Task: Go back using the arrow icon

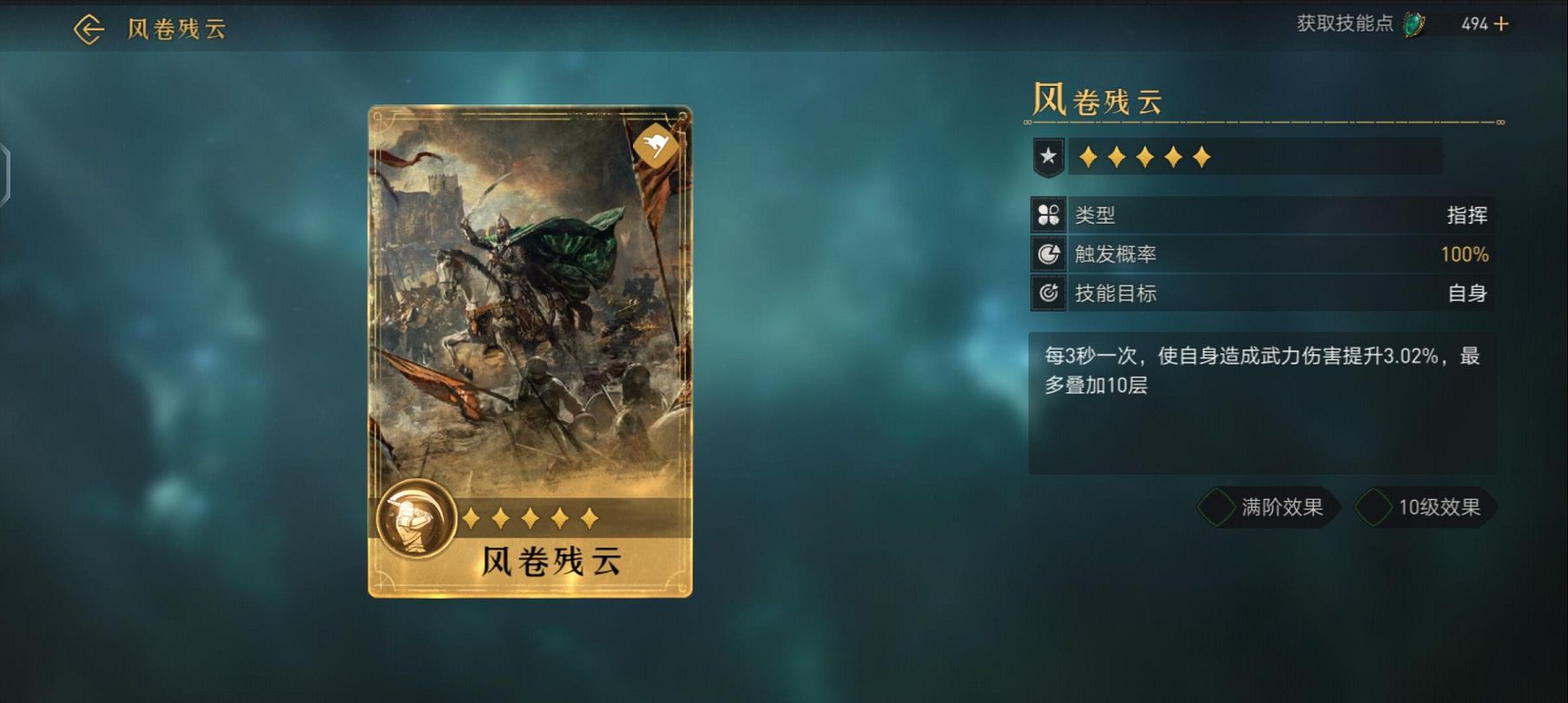Action: (89, 30)
